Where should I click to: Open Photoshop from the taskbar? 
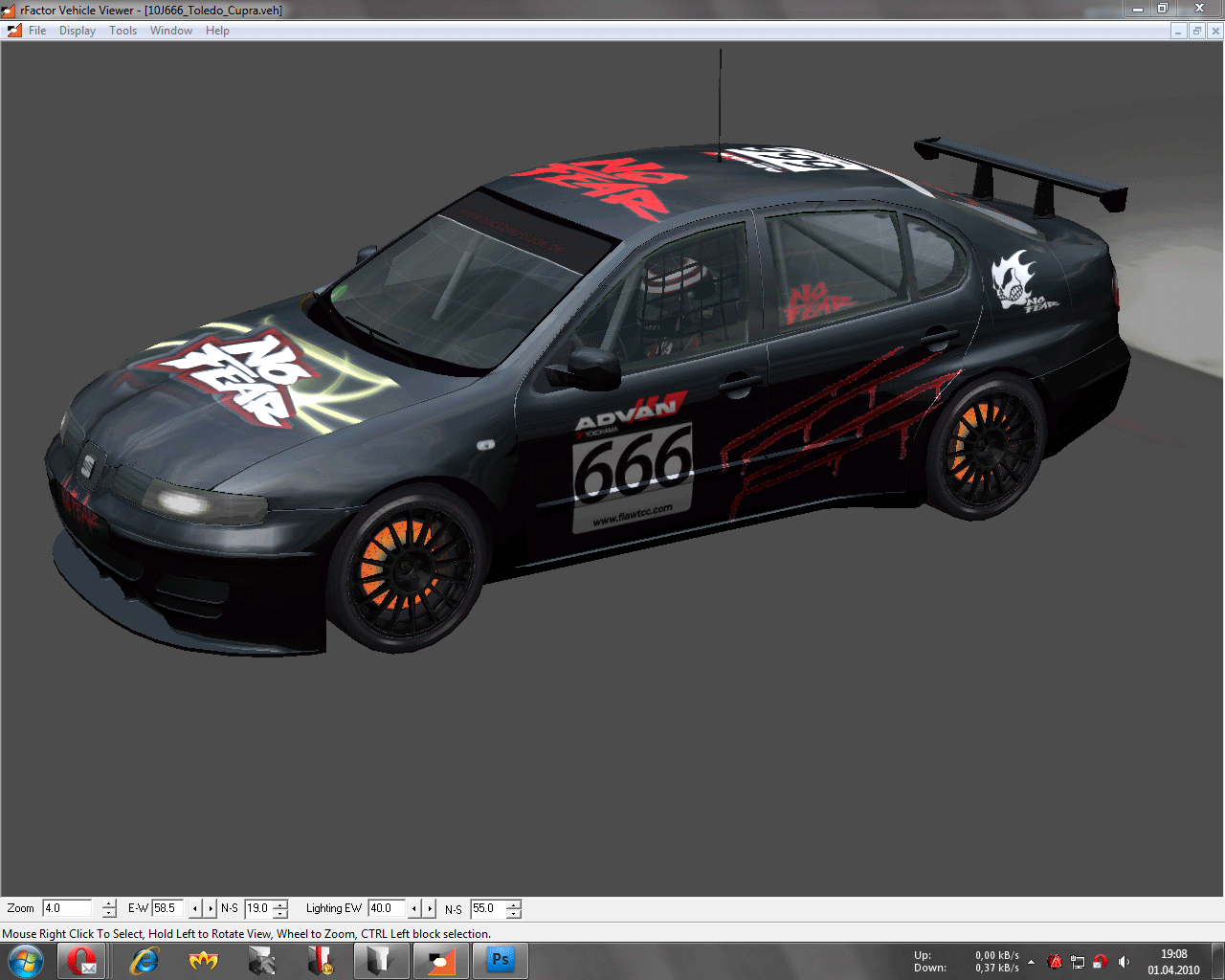tap(500, 961)
